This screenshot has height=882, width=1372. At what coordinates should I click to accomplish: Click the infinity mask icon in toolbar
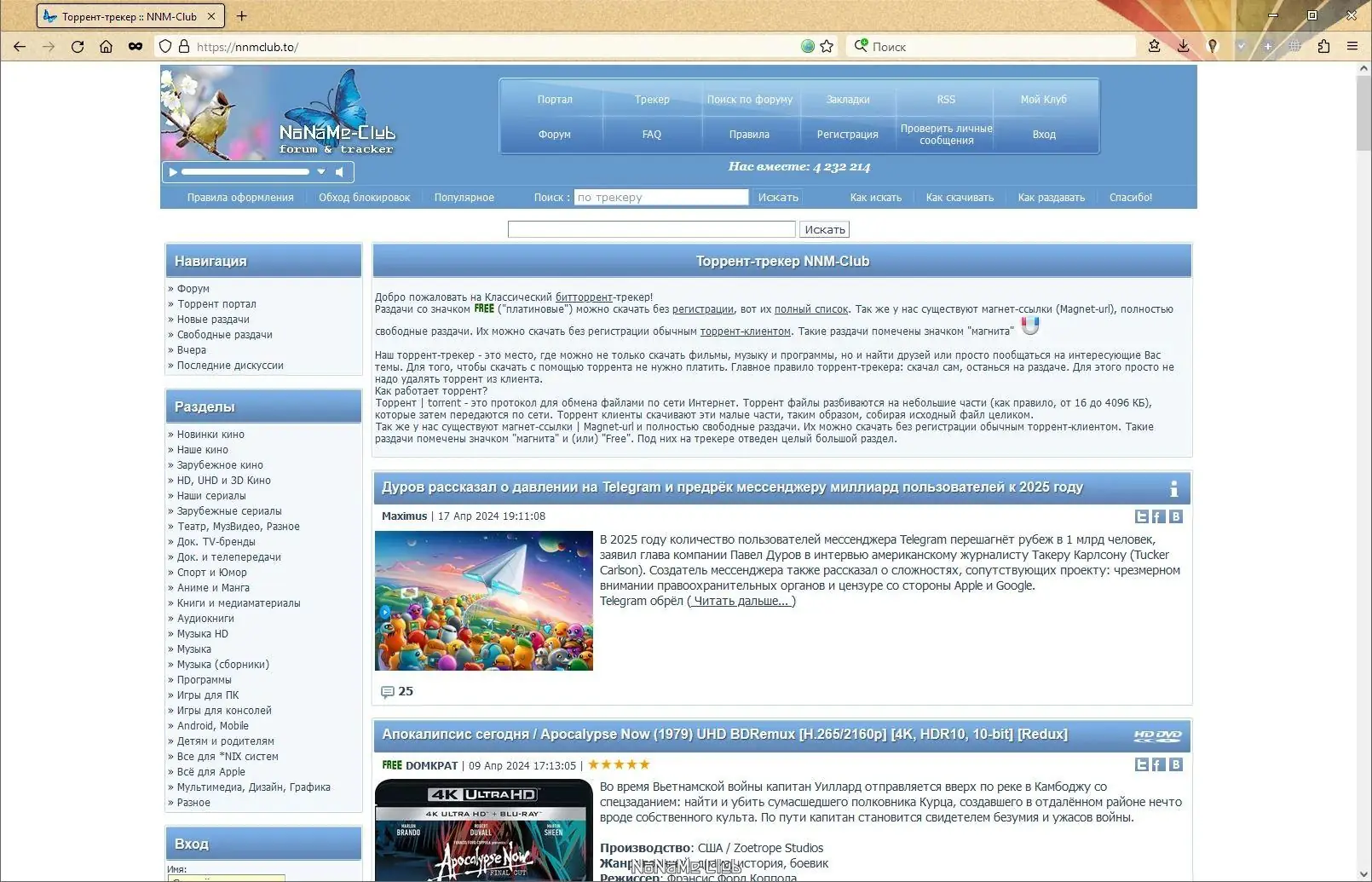point(135,47)
